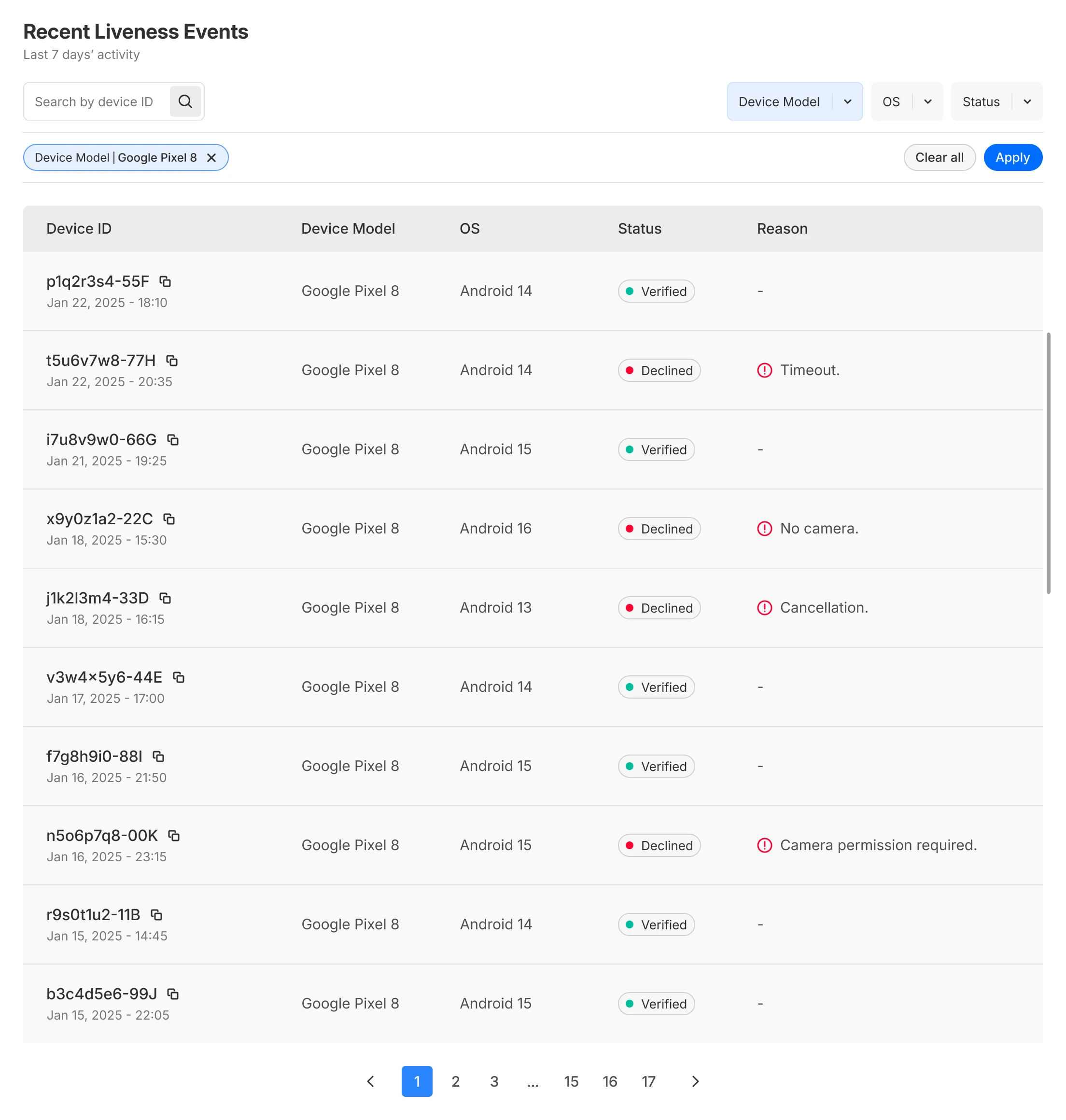Remove the Google Pixel 8 filter chip
This screenshot has width=1066, height=1120.
pos(211,157)
